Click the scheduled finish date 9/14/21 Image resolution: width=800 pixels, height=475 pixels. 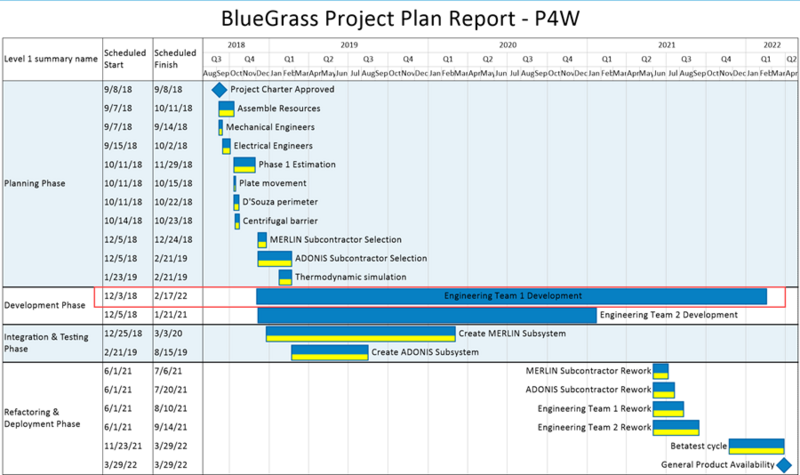pos(171,428)
